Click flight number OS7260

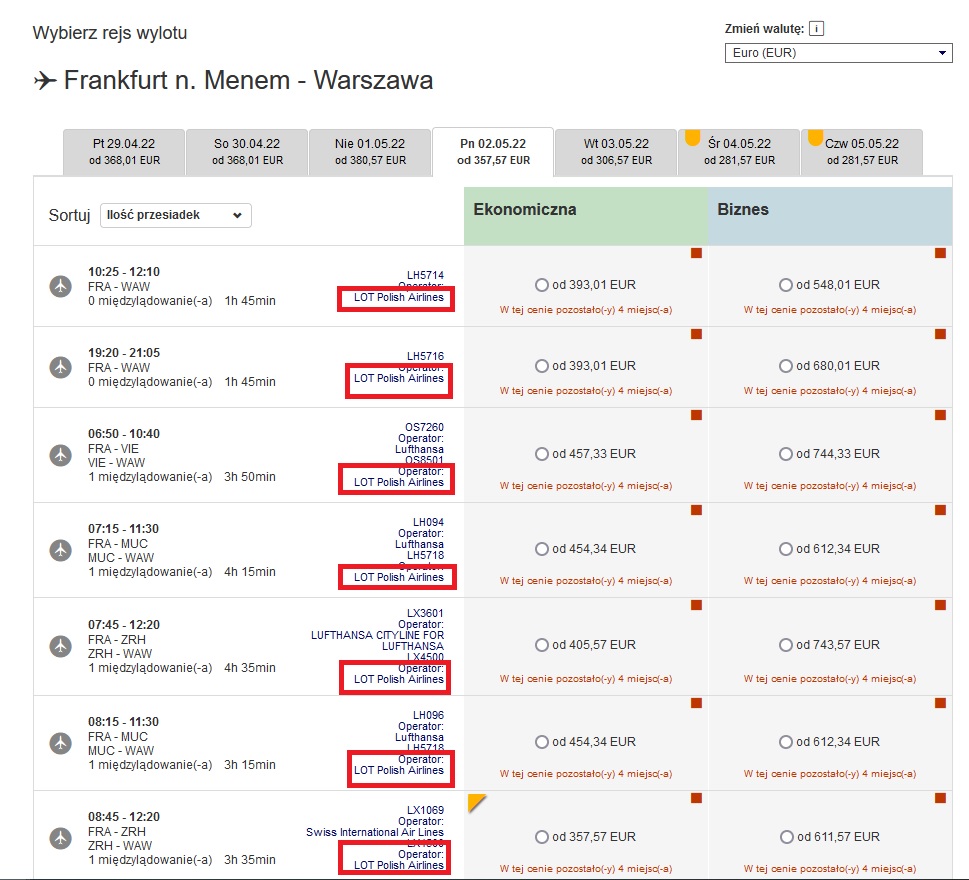425,427
